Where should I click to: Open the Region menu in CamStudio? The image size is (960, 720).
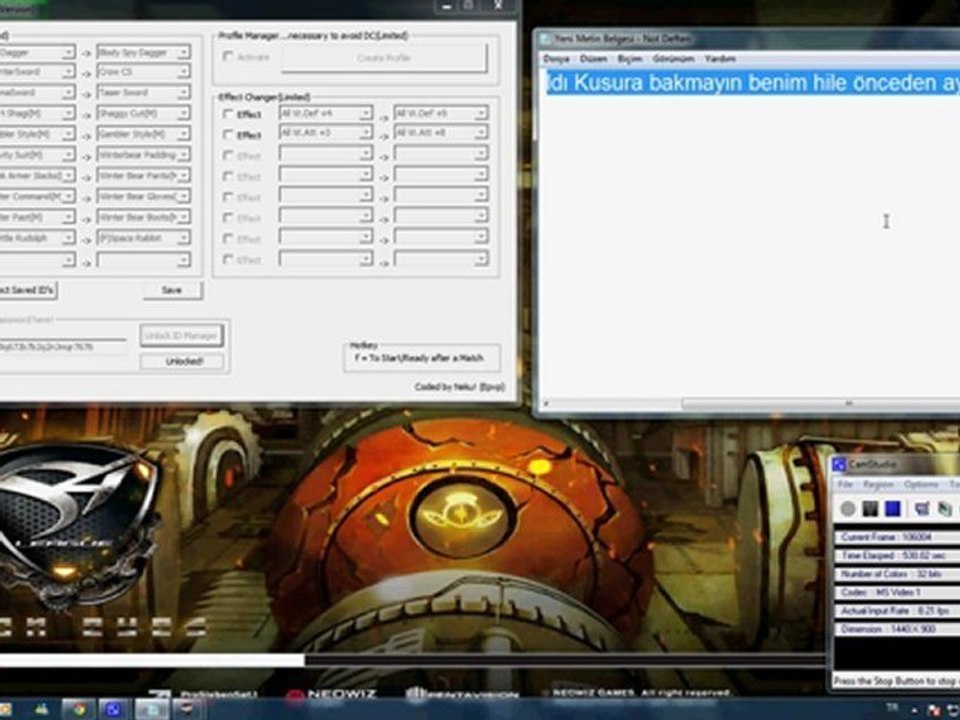click(x=878, y=484)
